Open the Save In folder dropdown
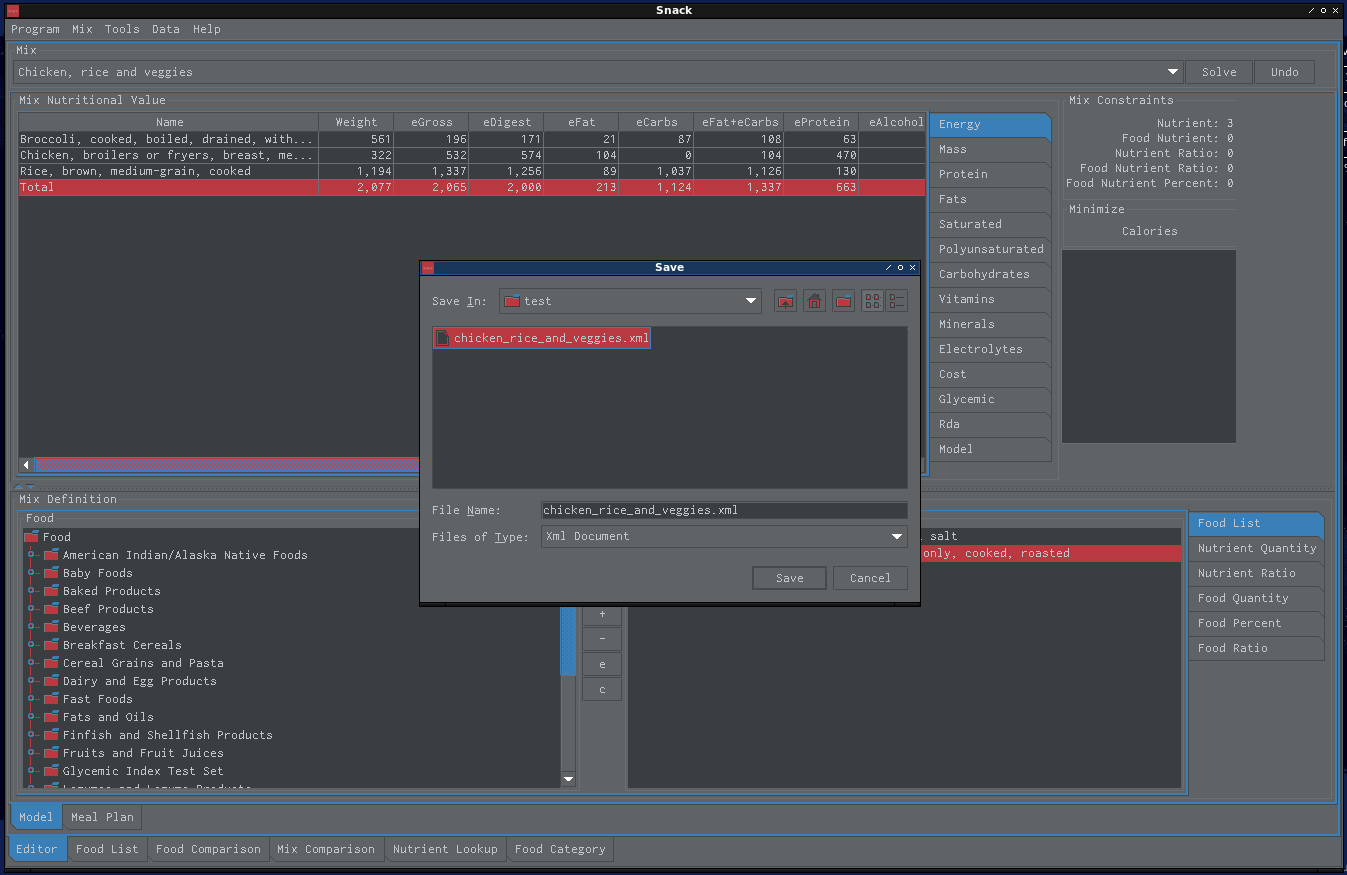1347x875 pixels. [x=751, y=301]
